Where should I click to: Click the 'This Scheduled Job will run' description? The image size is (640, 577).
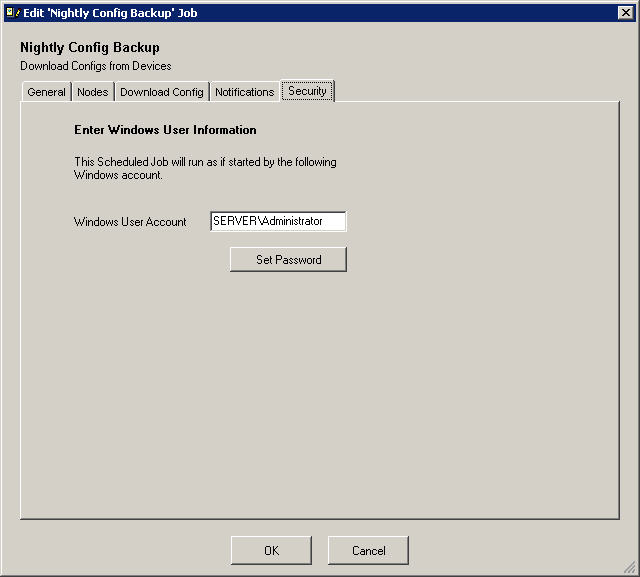205,168
